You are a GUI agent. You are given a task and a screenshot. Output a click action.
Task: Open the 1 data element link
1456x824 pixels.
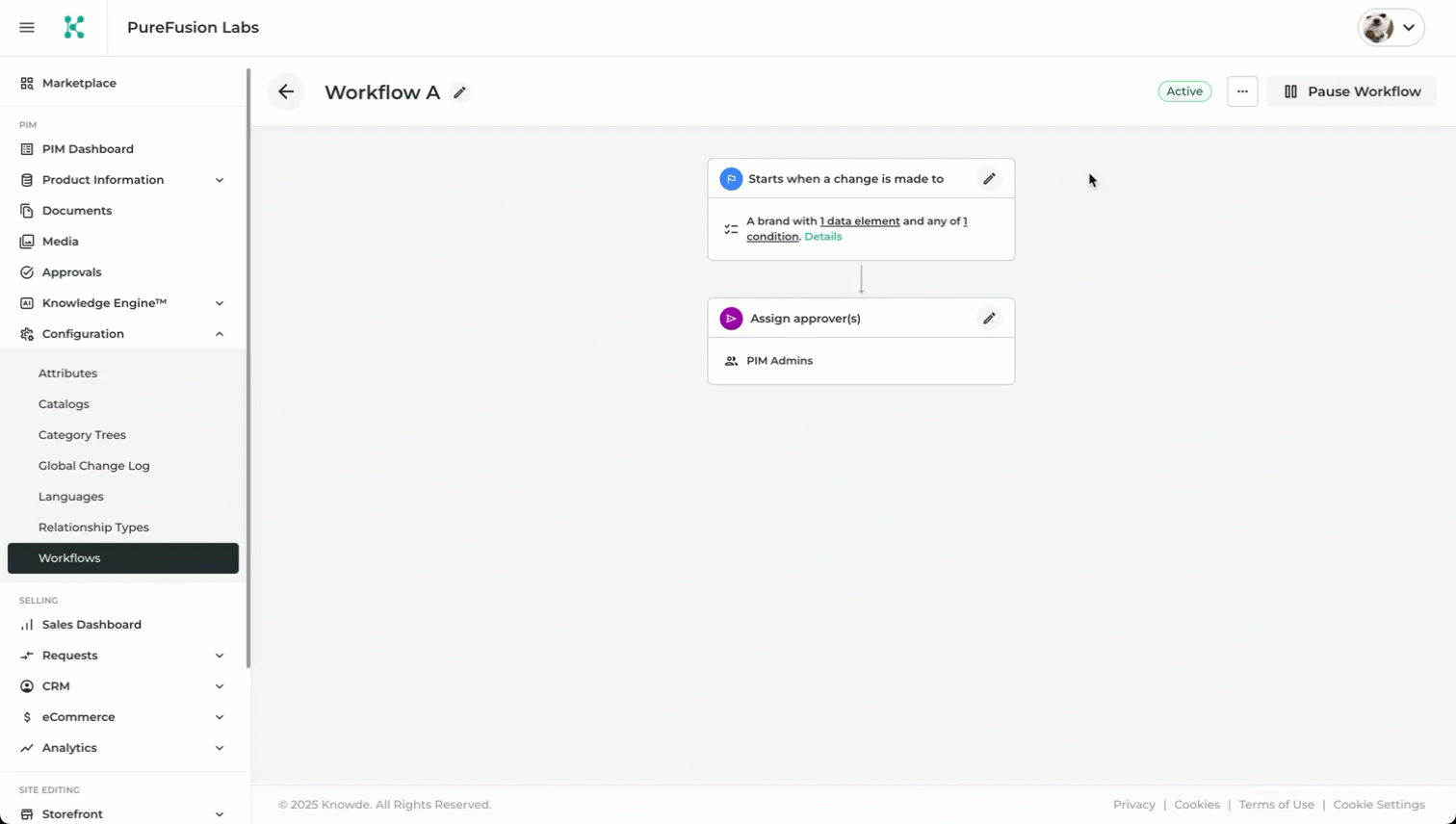[x=860, y=221]
